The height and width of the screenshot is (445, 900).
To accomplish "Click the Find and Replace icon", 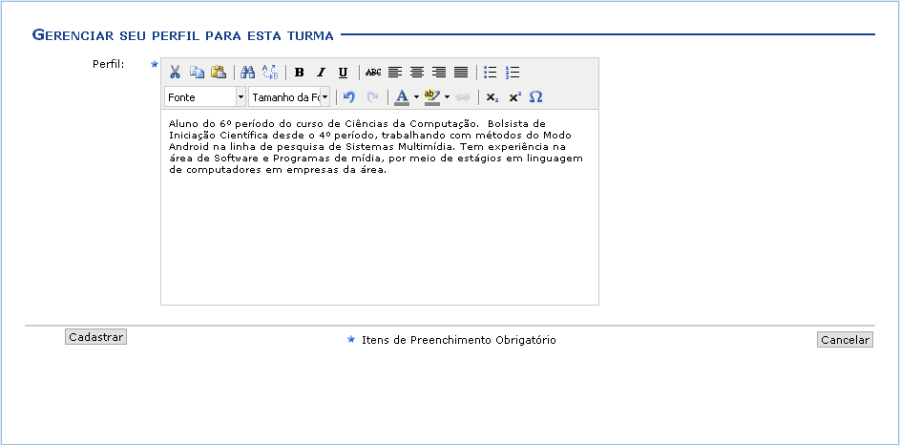I will 269,72.
